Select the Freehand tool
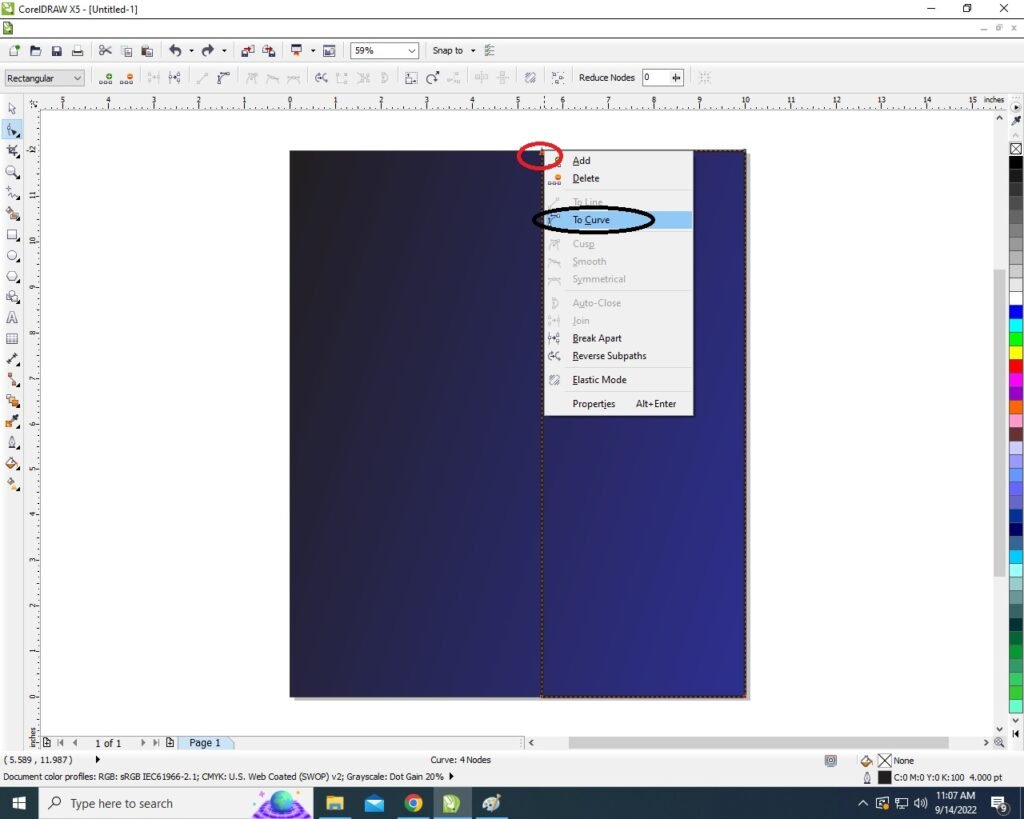1024x819 pixels. point(12,193)
